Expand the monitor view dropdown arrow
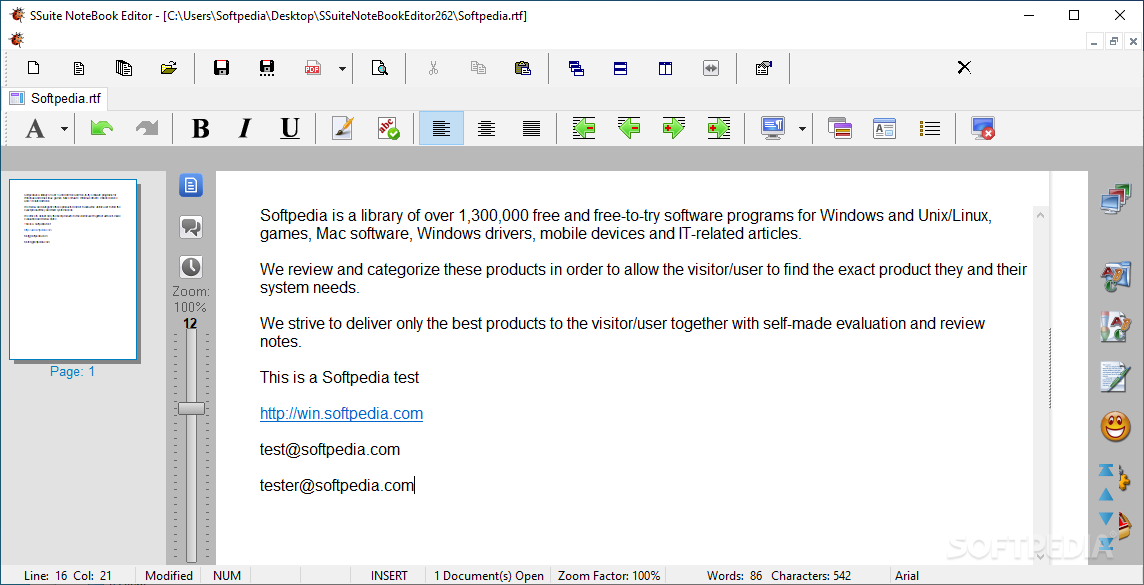 click(x=802, y=129)
